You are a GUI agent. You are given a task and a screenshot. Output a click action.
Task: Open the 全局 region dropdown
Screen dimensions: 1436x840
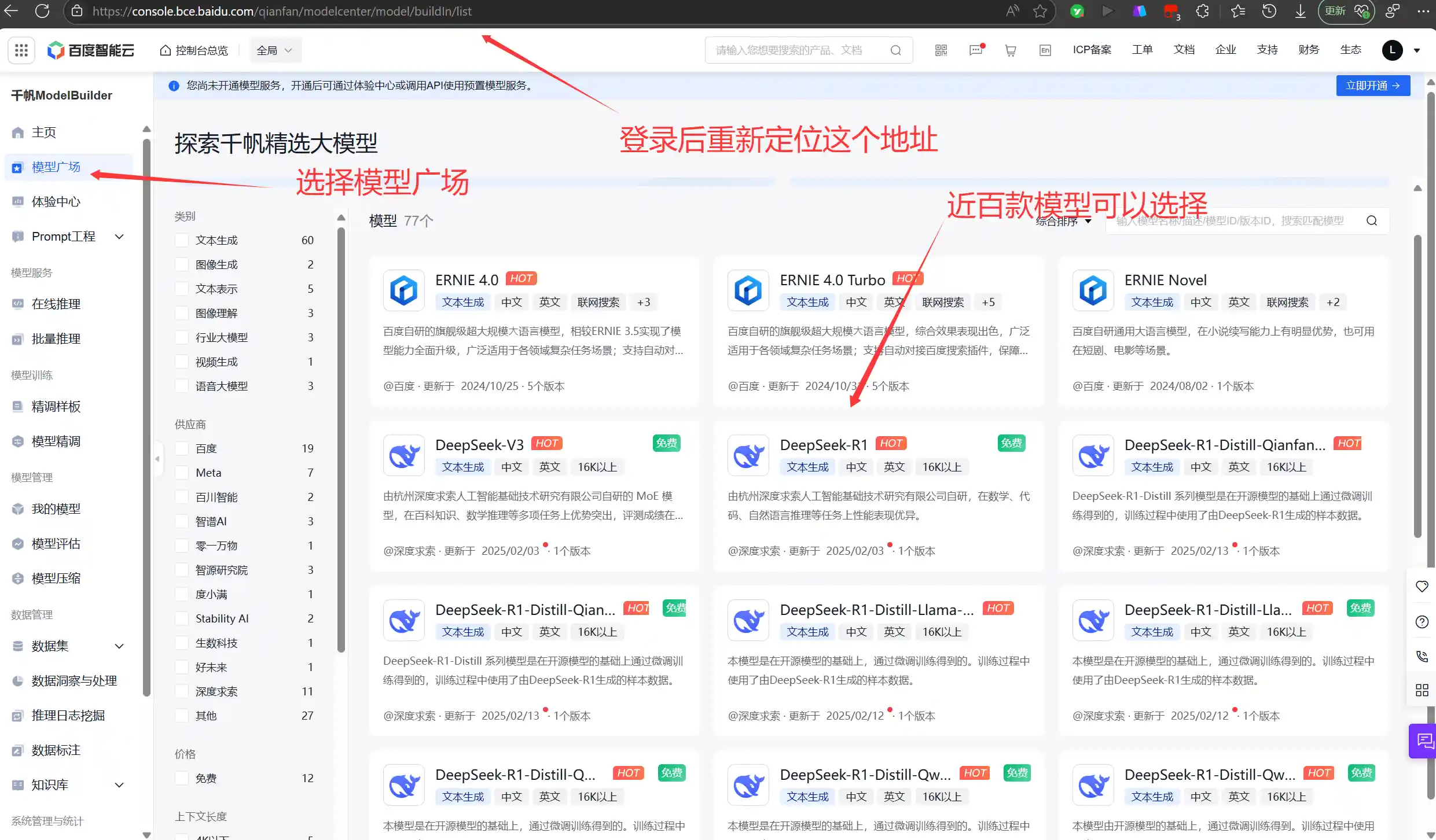[274, 50]
